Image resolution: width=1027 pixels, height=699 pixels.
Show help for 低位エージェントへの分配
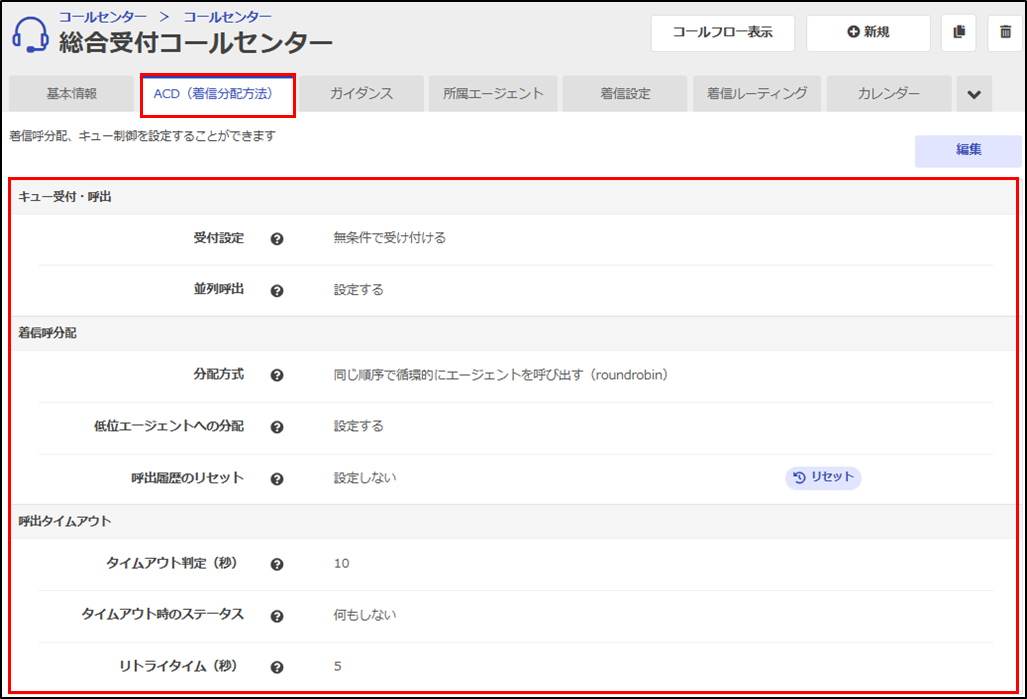click(x=277, y=427)
